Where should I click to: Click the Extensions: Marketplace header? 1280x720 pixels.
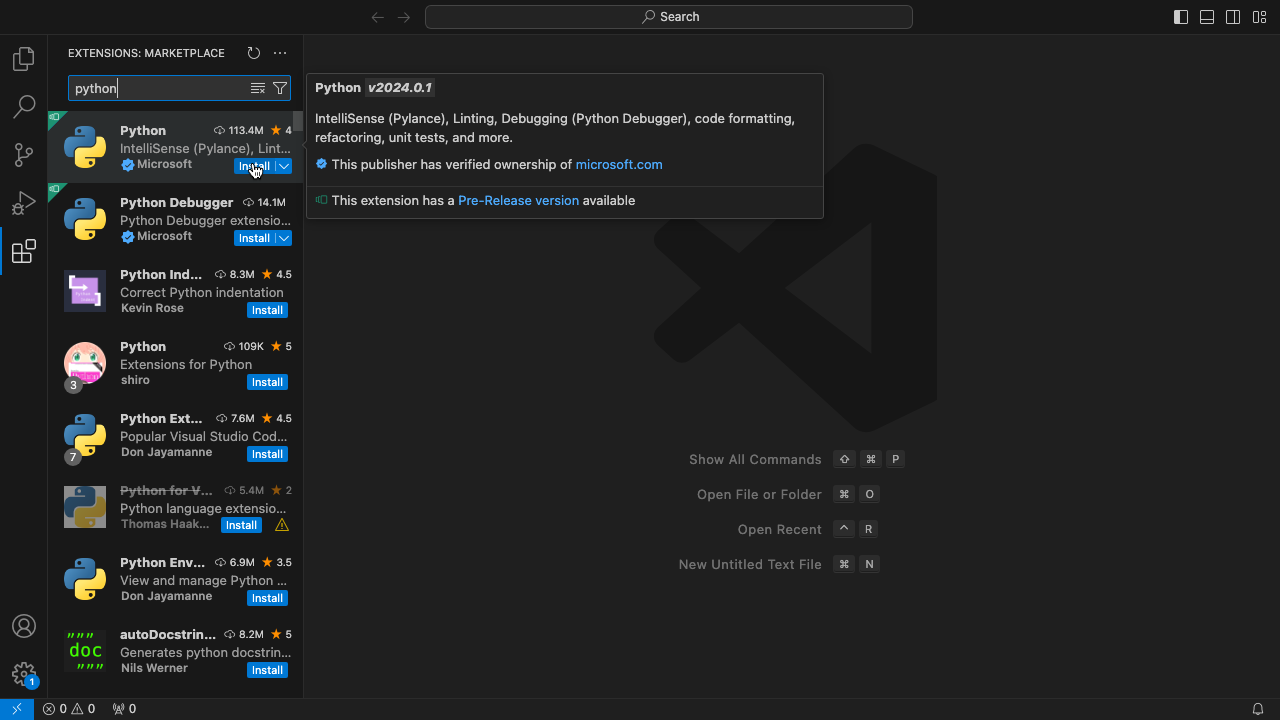pyautogui.click(x=146, y=53)
